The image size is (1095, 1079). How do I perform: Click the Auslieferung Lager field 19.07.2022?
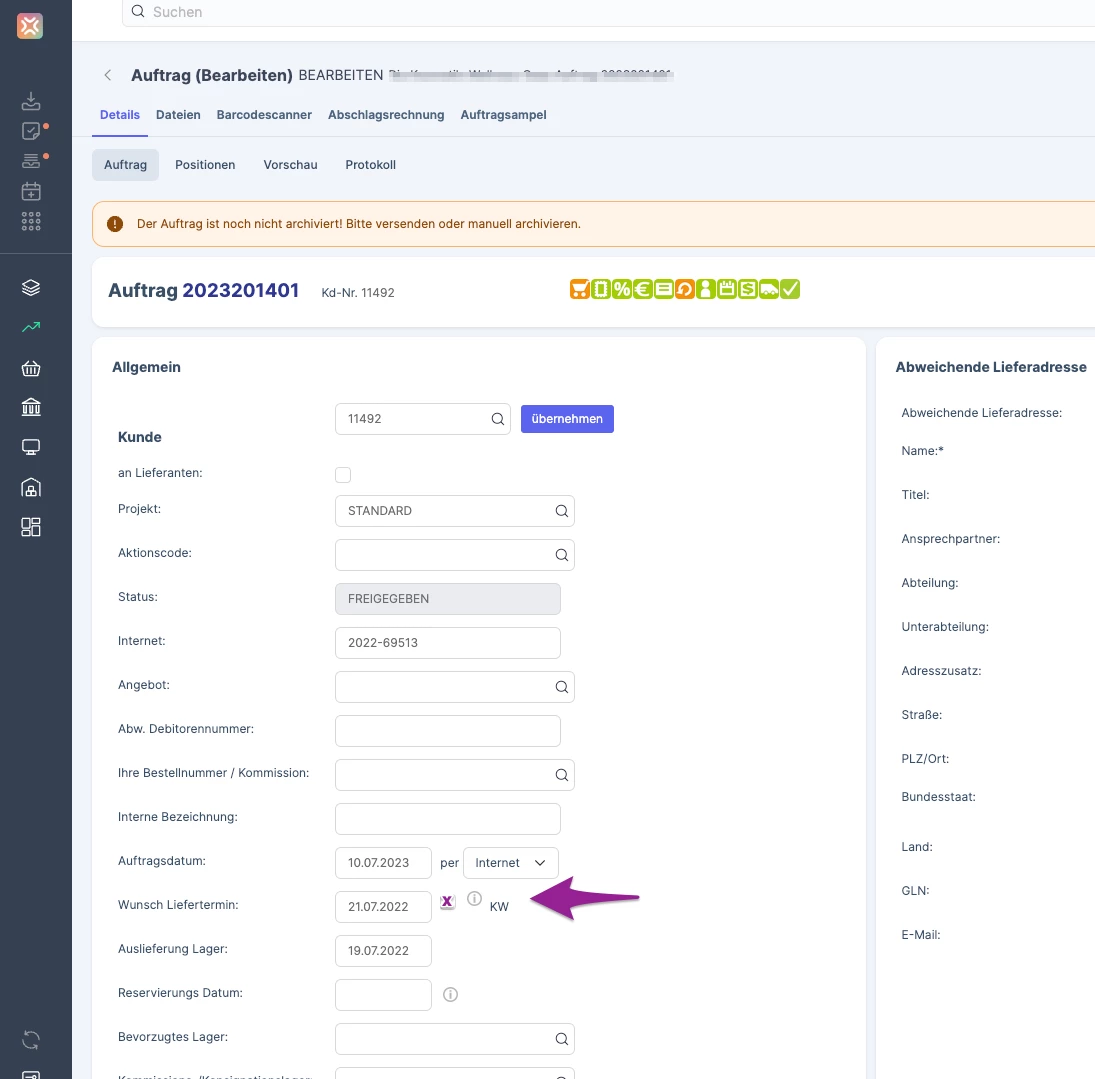pyautogui.click(x=383, y=951)
